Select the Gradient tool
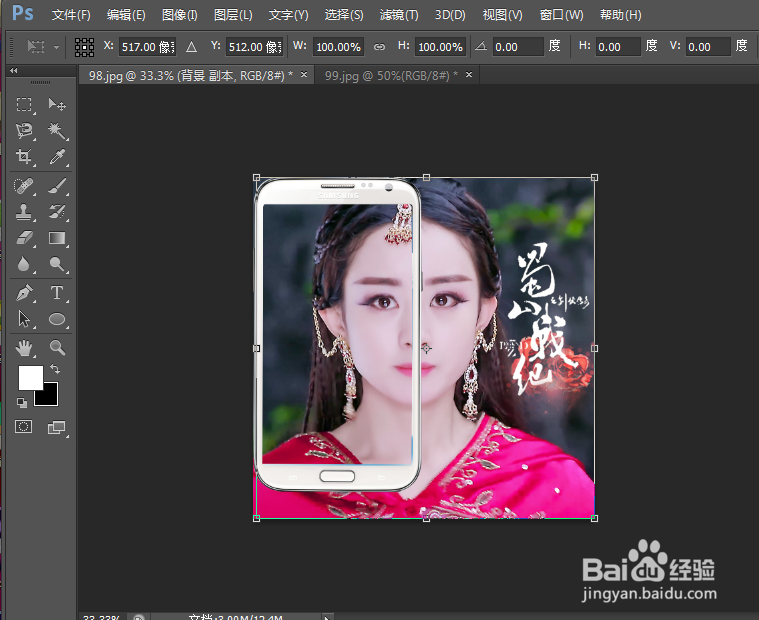 pyautogui.click(x=57, y=238)
